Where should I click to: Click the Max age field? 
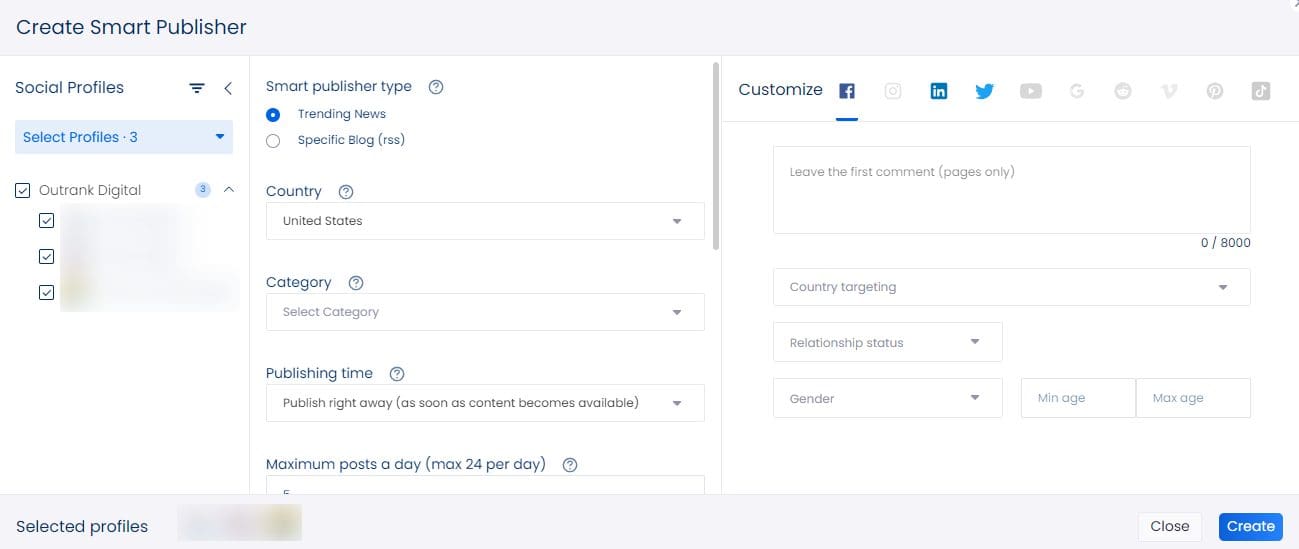click(x=1193, y=398)
